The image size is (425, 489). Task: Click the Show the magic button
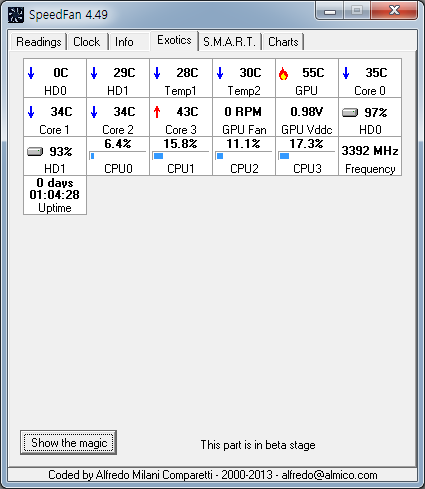68,443
